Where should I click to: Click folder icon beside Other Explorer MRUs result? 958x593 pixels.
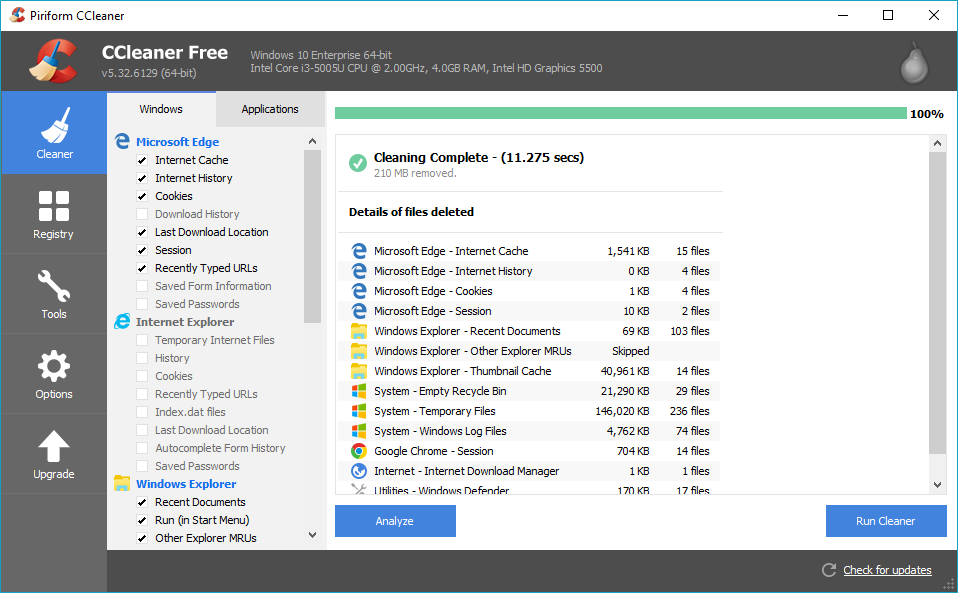click(x=359, y=351)
